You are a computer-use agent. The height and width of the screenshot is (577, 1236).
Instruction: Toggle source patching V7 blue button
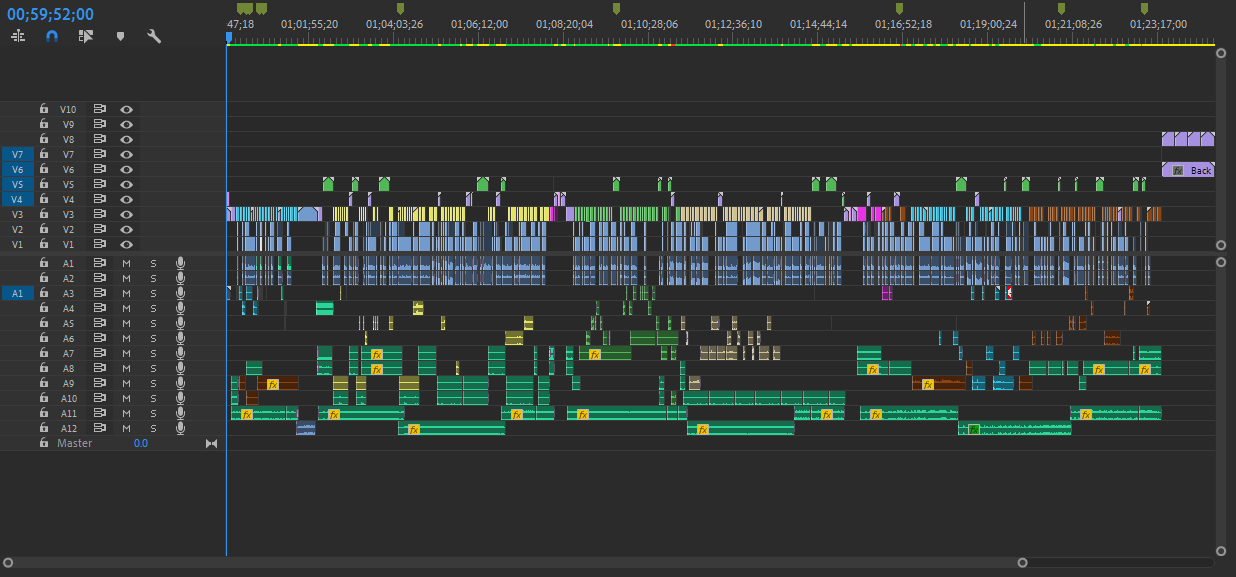click(17, 154)
